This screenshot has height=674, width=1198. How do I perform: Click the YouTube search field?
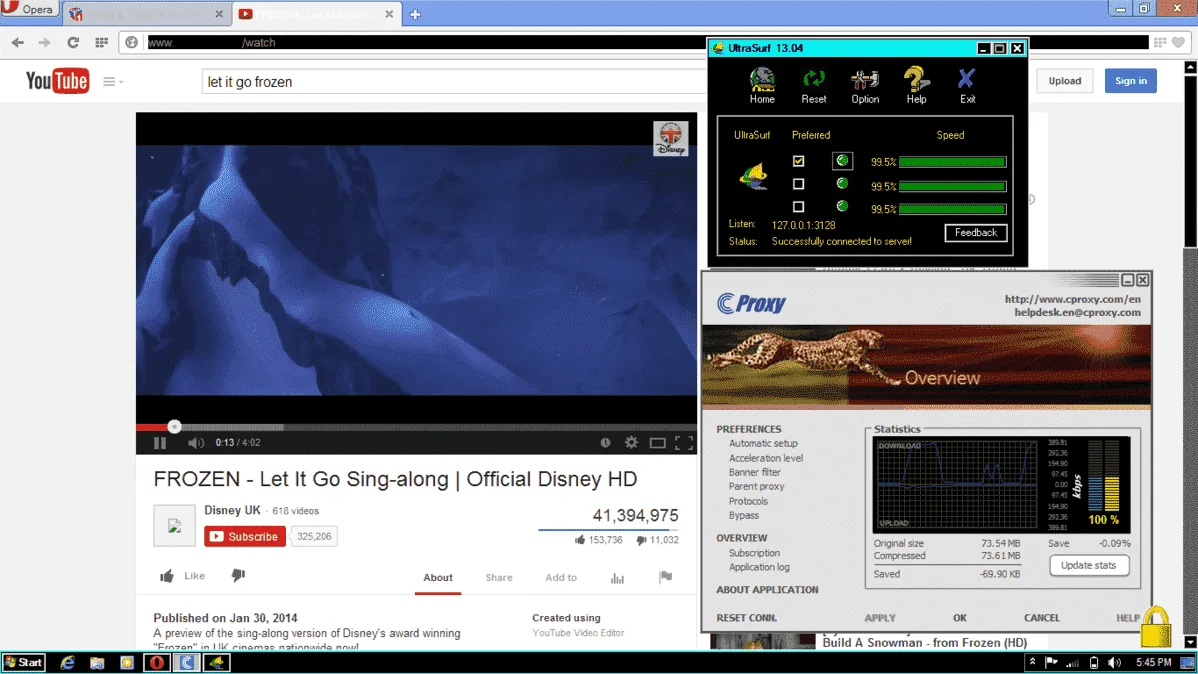(x=454, y=82)
